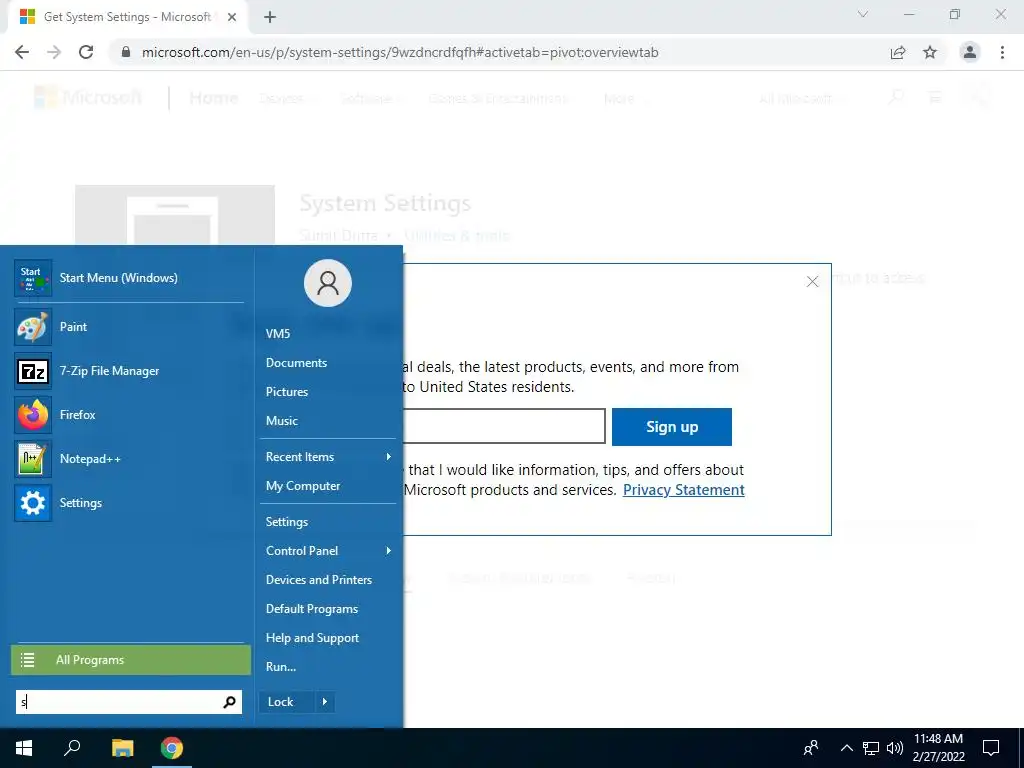Image resolution: width=1024 pixels, height=768 pixels.
Task: Open Chrome three-dot menu
Action: point(1002,52)
